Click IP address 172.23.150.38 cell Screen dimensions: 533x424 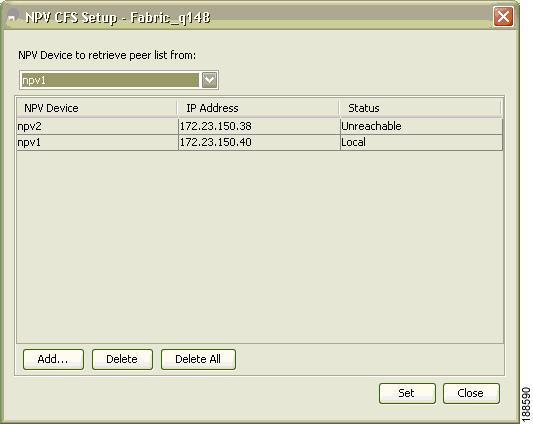(x=259, y=126)
